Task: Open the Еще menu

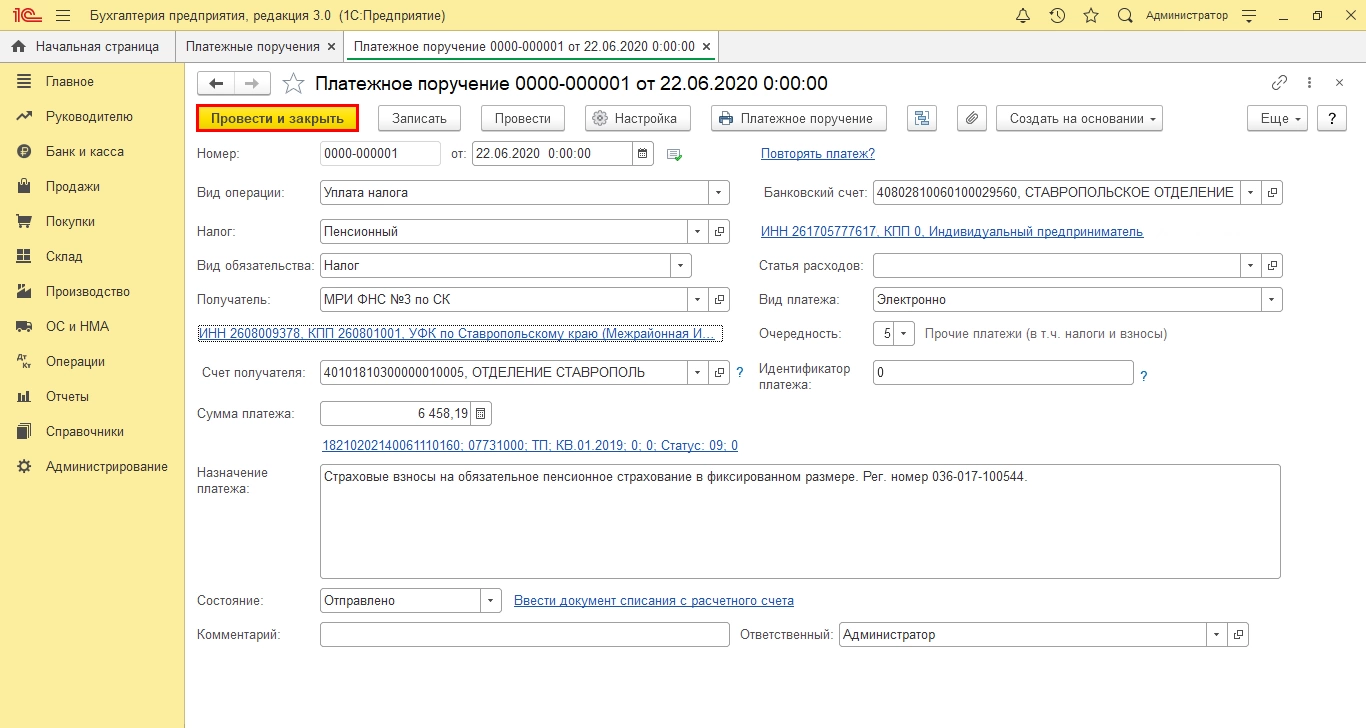Action: [1278, 118]
